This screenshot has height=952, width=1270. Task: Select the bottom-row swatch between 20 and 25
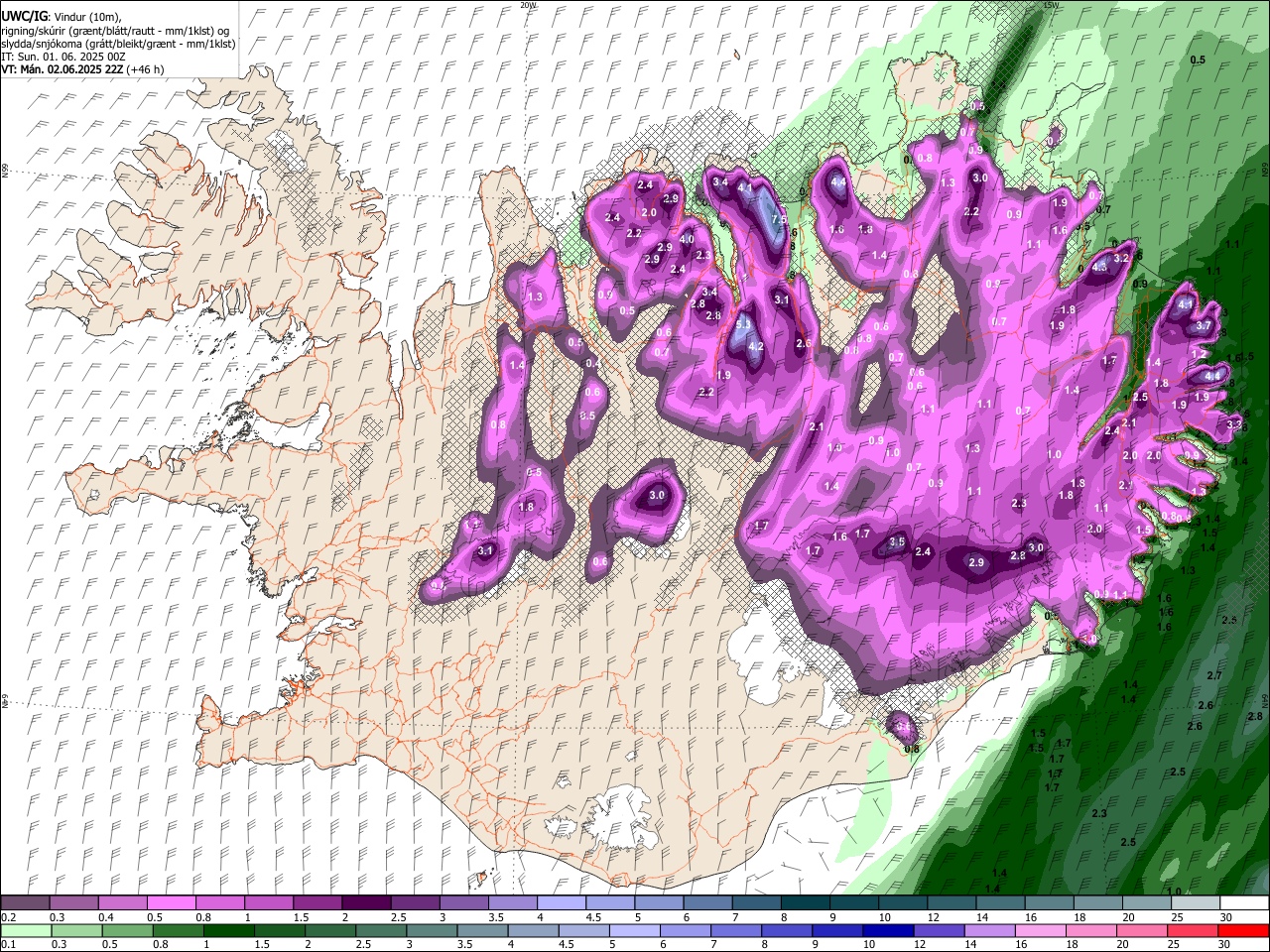pyautogui.click(x=1141, y=930)
